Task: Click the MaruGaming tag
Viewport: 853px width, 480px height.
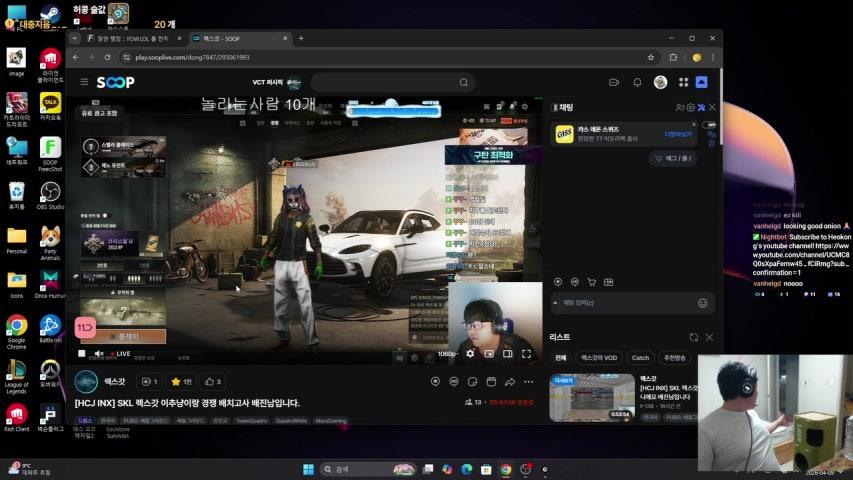Action: tap(331, 421)
